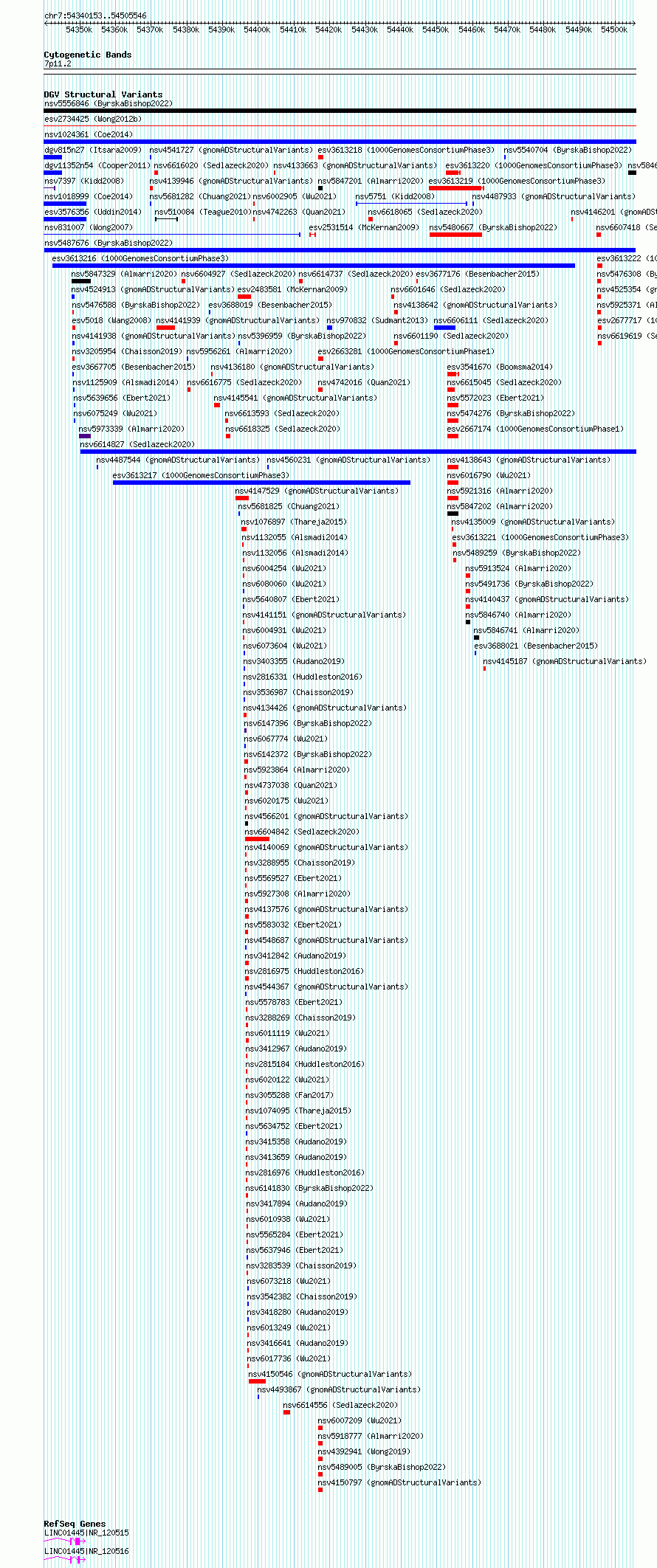The image size is (657, 1568).
Task: Open variant nsv6606111 (Sedlazeck2020)
Action: (x=491, y=320)
